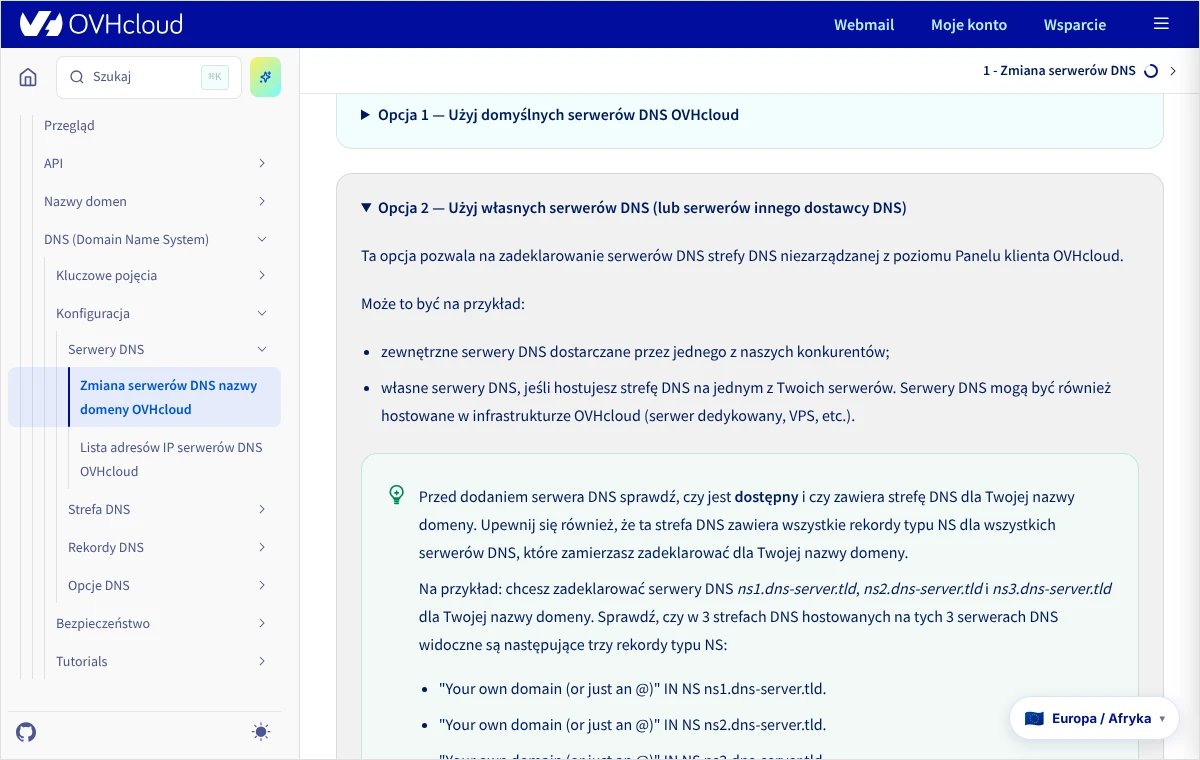Viewport: 1200px width, 760px height.
Task: Expand Strefa DNS sidebar item
Action: click(167, 509)
